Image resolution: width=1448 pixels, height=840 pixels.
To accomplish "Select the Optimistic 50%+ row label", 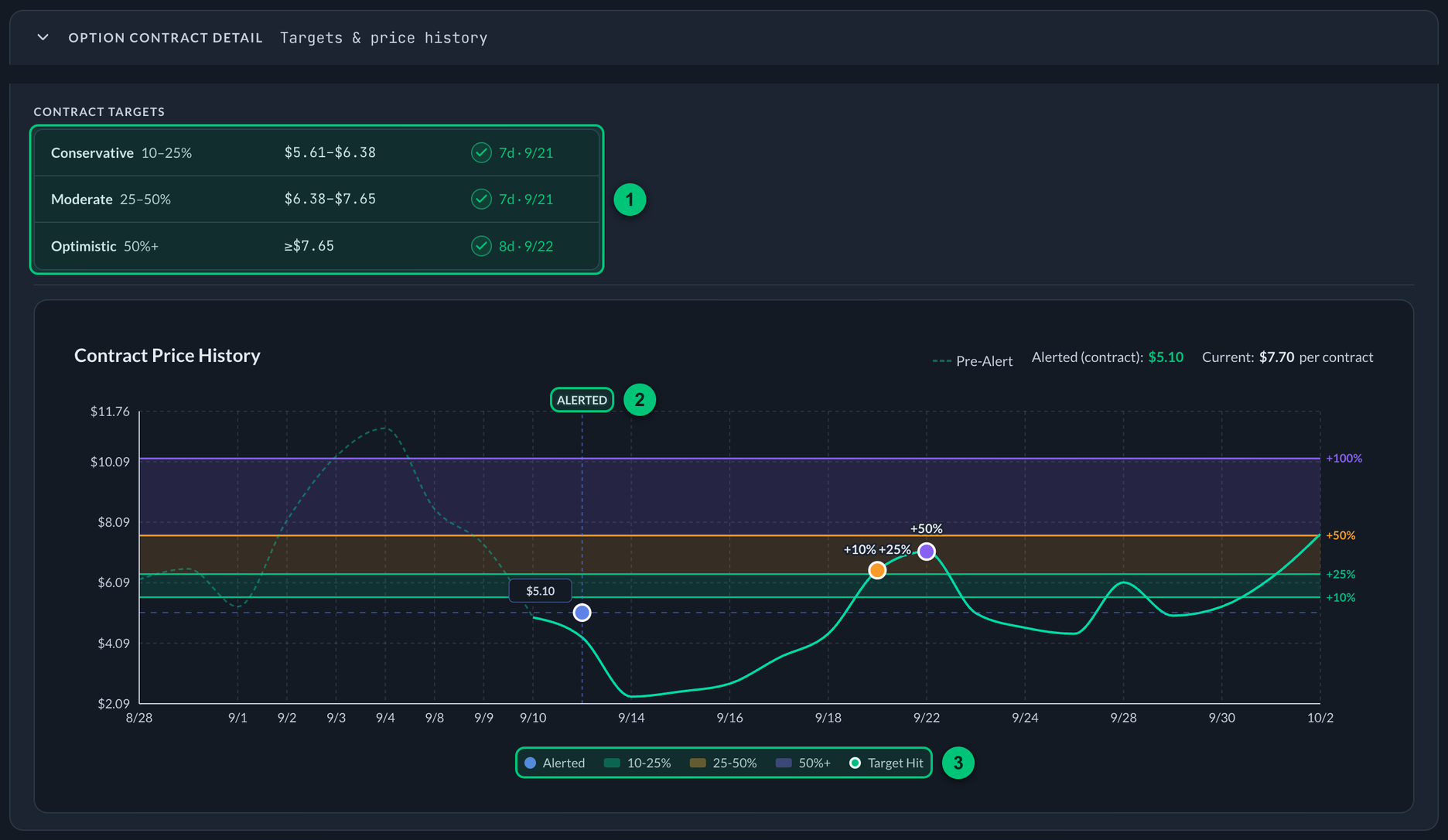I will pos(104,246).
